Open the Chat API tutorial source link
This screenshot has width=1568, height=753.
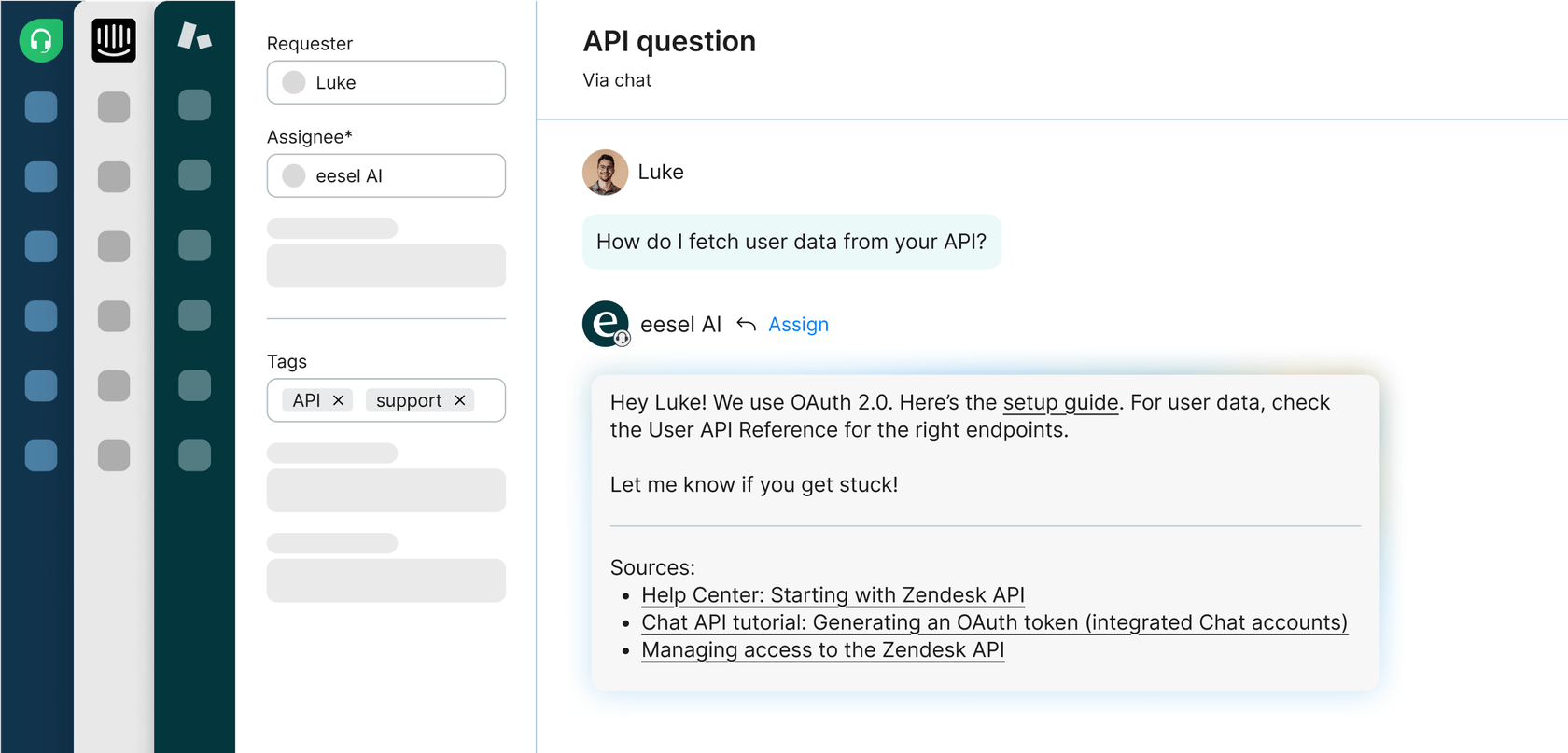994,622
